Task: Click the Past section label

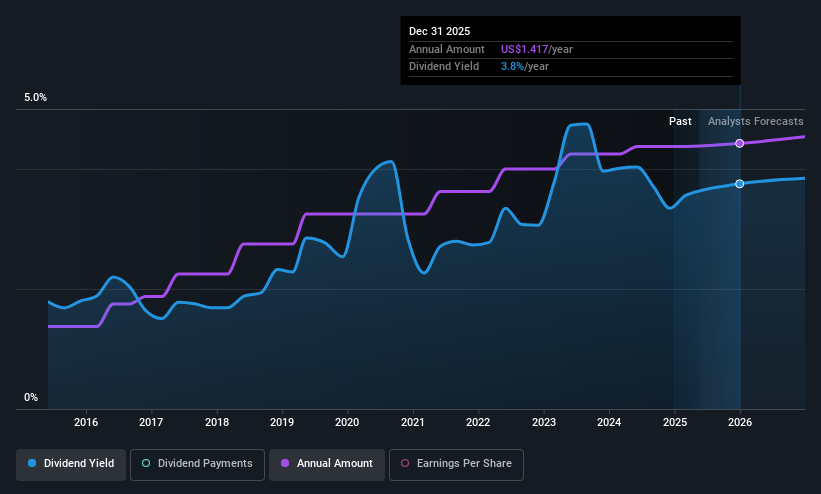Action: click(680, 122)
